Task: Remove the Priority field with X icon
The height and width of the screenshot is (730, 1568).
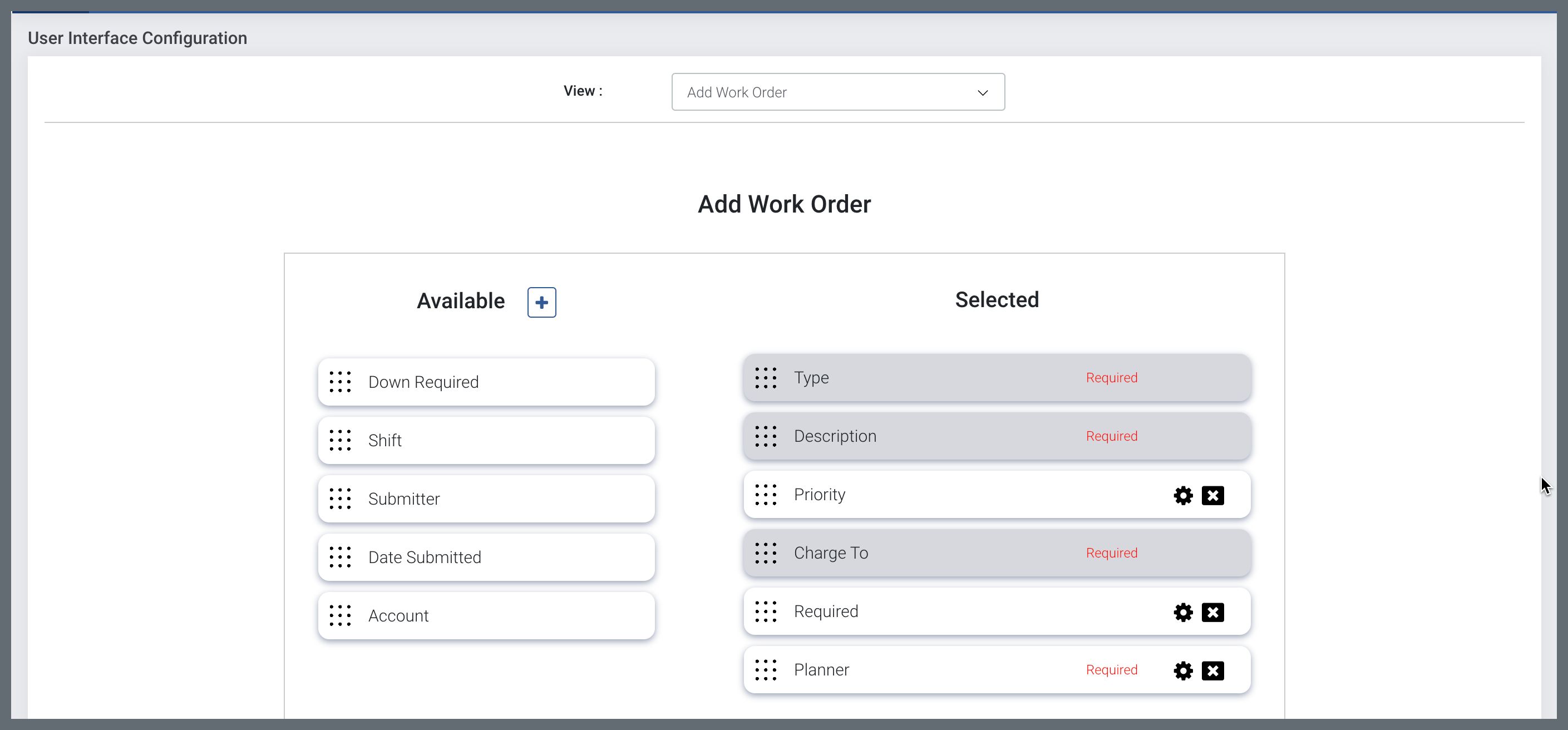Action: point(1212,495)
